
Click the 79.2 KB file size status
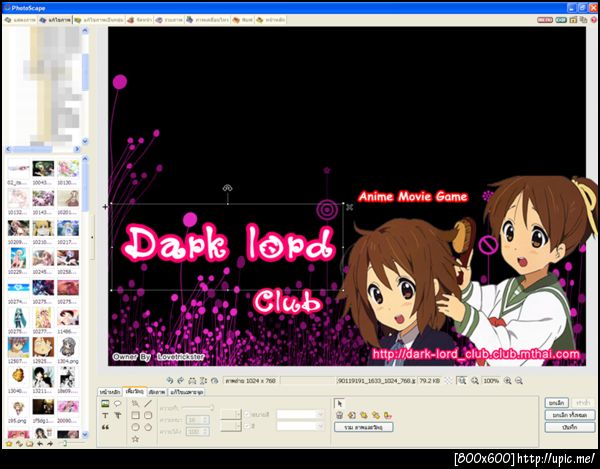[430, 381]
